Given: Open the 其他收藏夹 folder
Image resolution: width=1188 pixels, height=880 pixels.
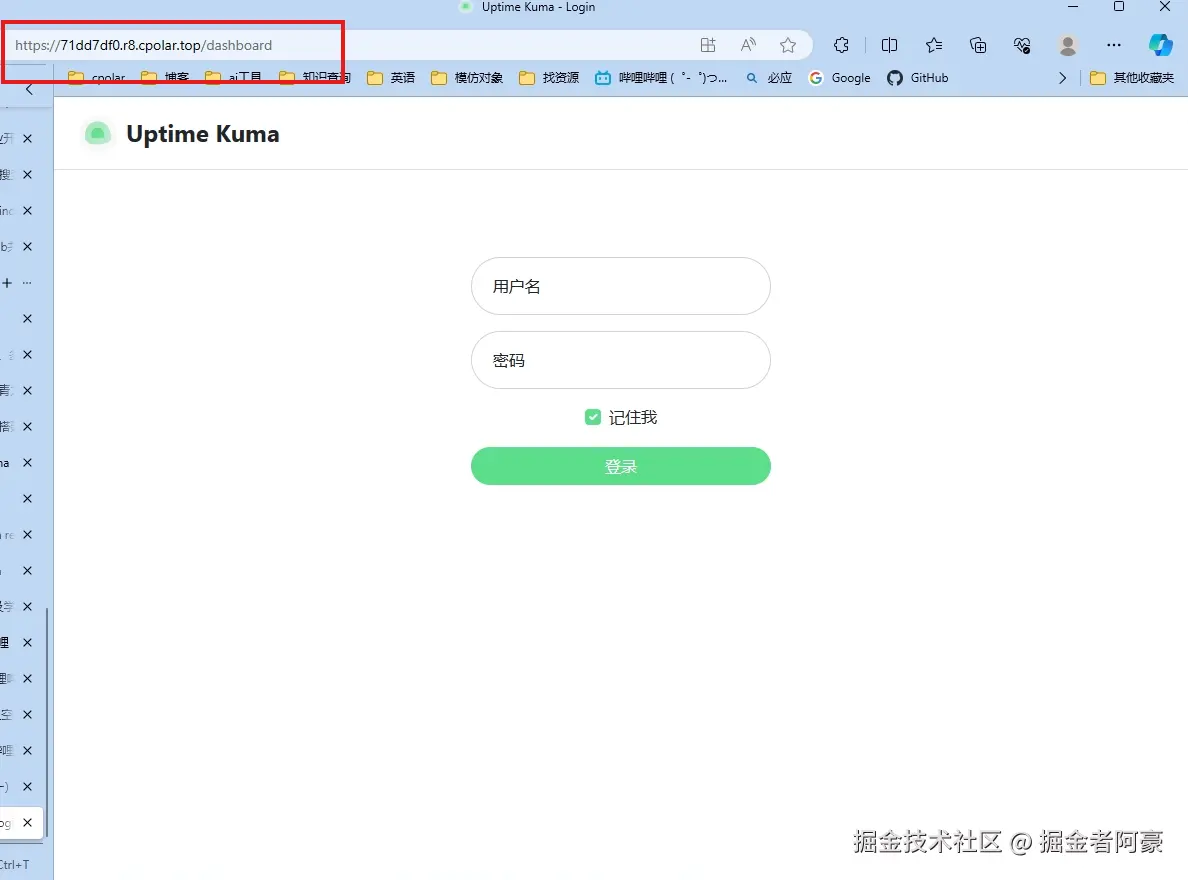Looking at the screenshot, I should (x=1132, y=78).
